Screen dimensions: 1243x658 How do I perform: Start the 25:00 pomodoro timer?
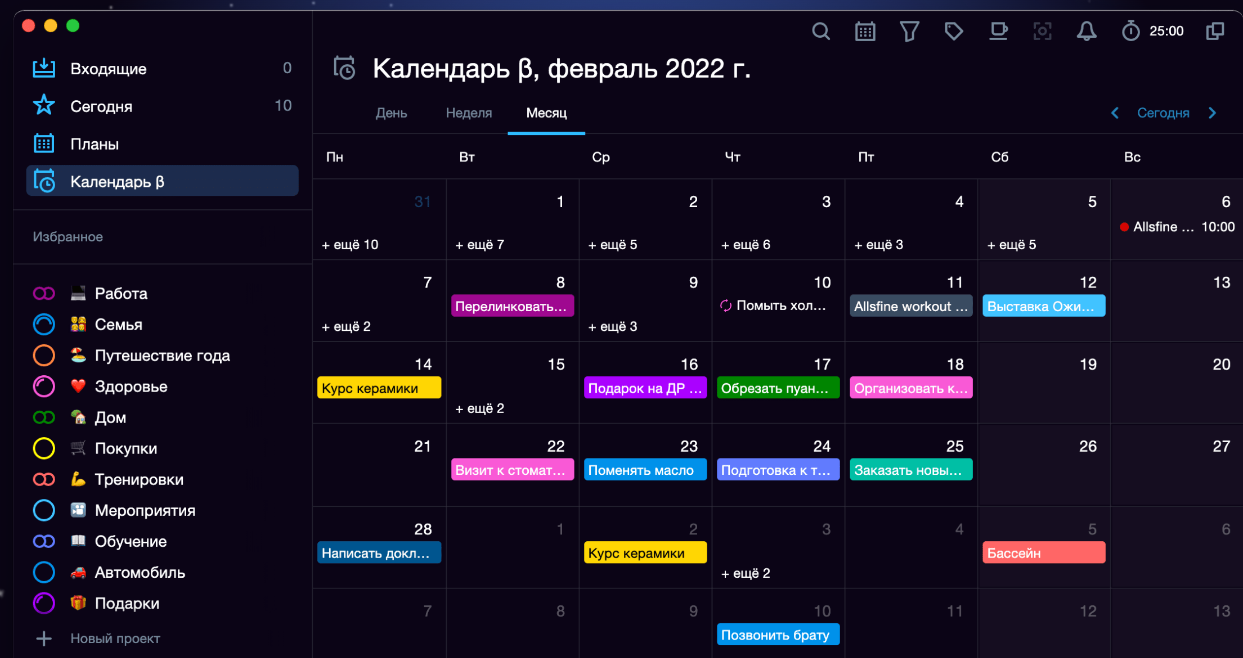[1152, 32]
